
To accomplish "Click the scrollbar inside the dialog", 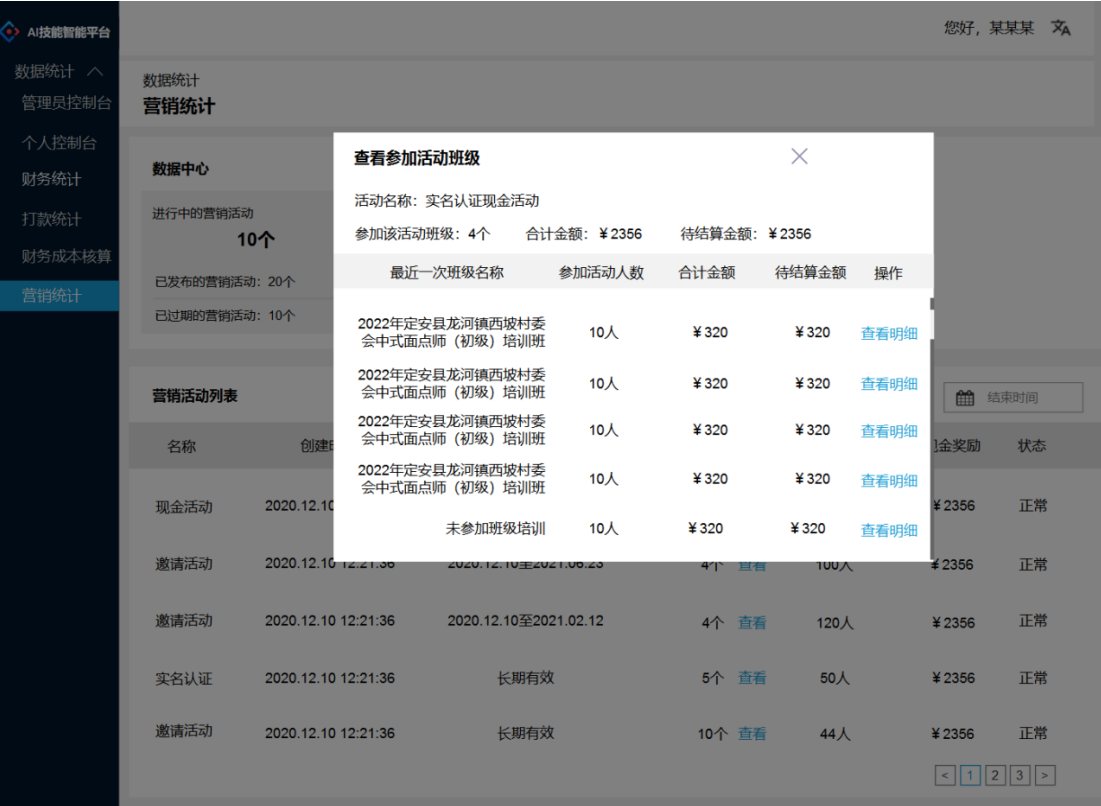I will (x=930, y=320).
